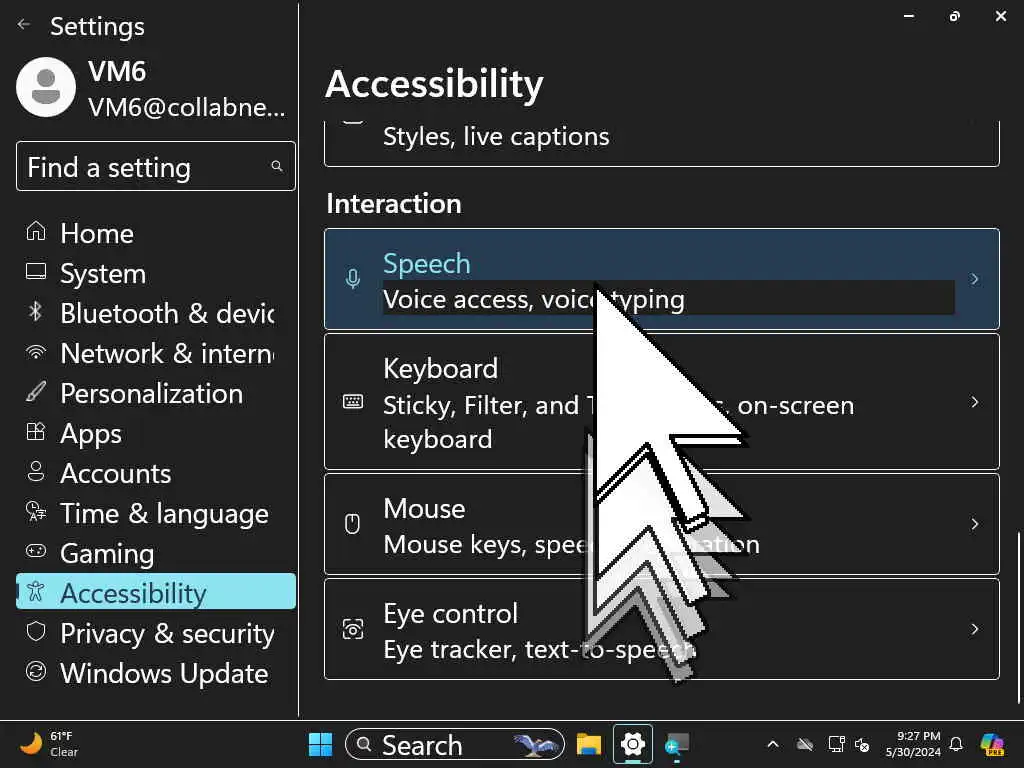Image resolution: width=1024 pixels, height=768 pixels.
Task: Open the Styles, live captions row
Action: click(662, 142)
